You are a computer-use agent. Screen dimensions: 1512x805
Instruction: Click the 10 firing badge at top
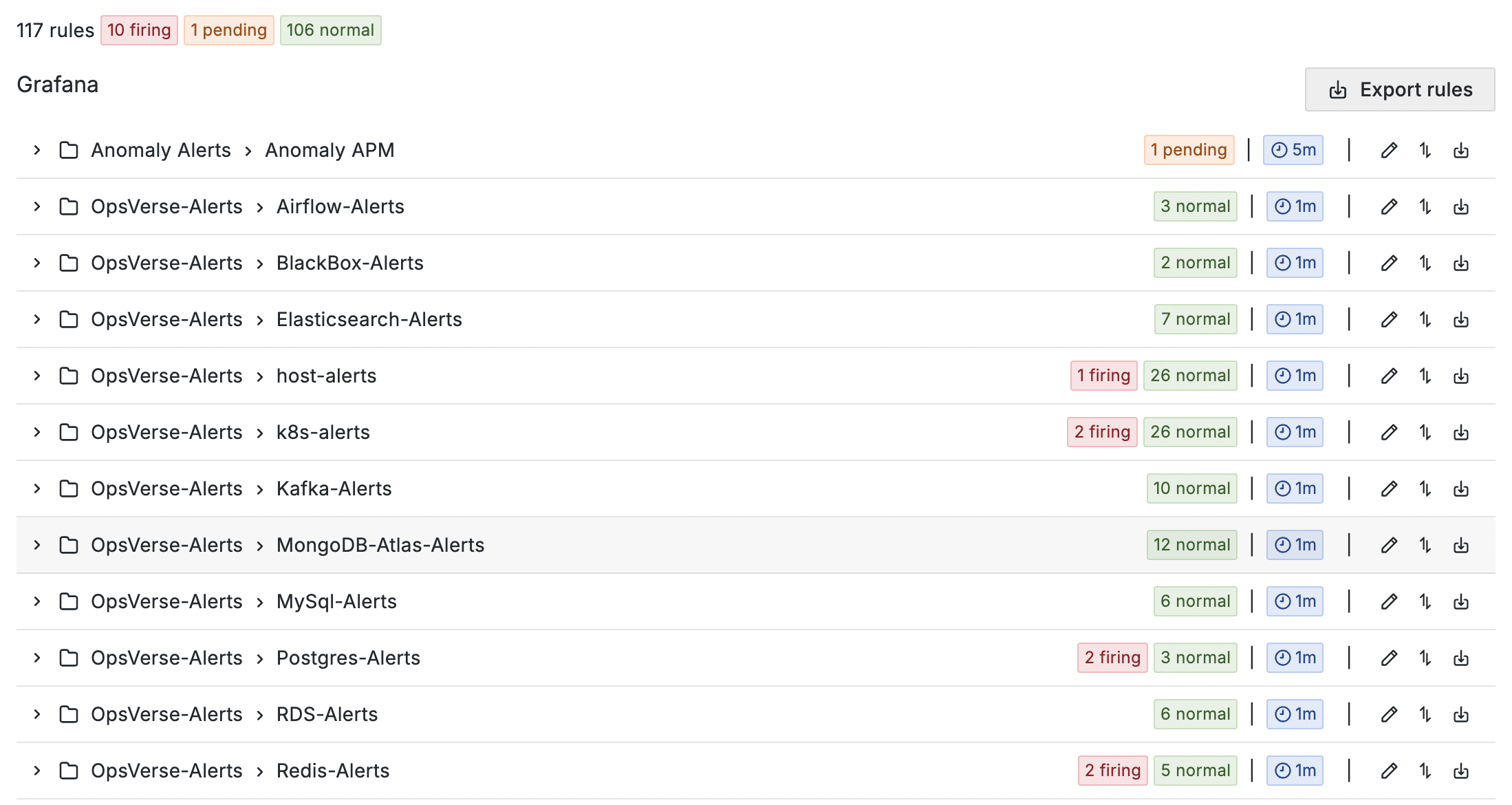pyautogui.click(x=139, y=30)
